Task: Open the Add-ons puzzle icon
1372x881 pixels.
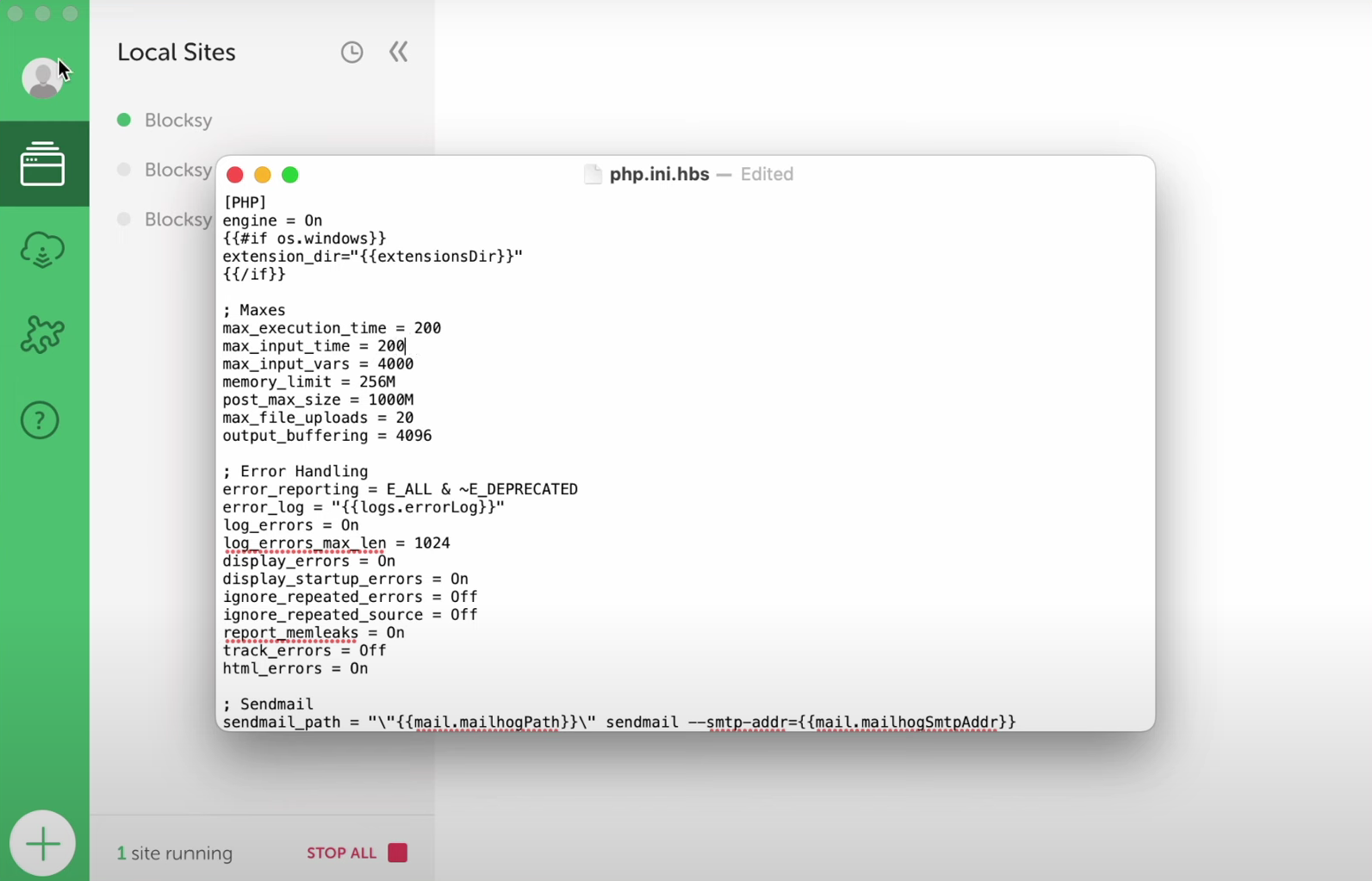Action: pyautogui.click(x=42, y=334)
